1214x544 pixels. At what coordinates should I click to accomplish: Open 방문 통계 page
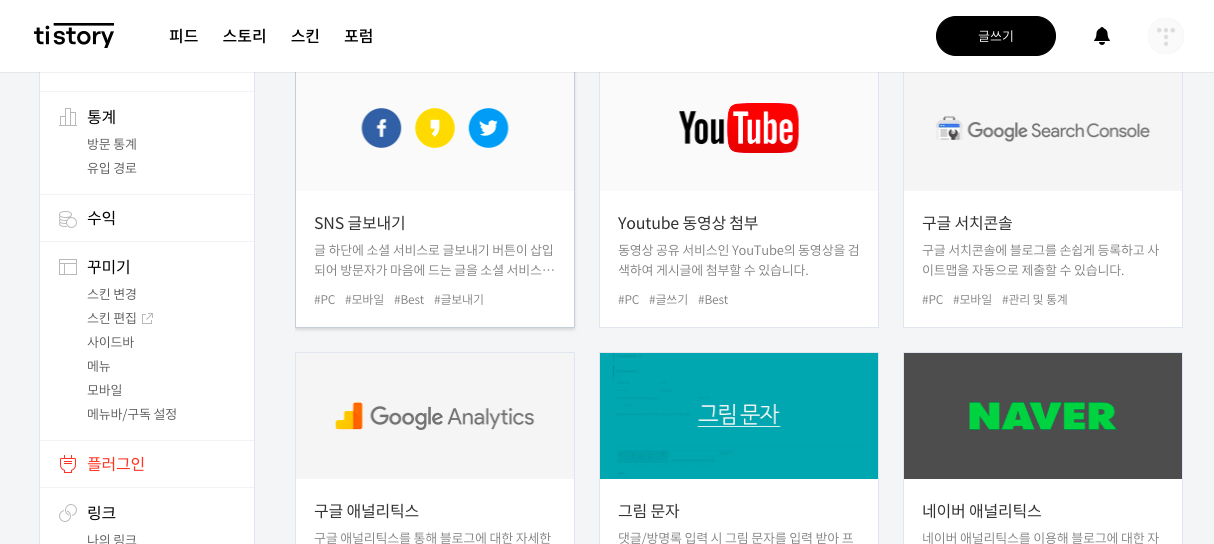pos(112,144)
